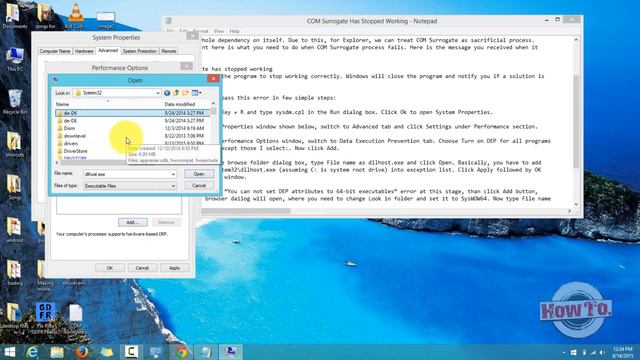The width and height of the screenshot is (640, 360).
Task: Switch to the Notepad taskbar icon
Action: click(x=206, y=352)
